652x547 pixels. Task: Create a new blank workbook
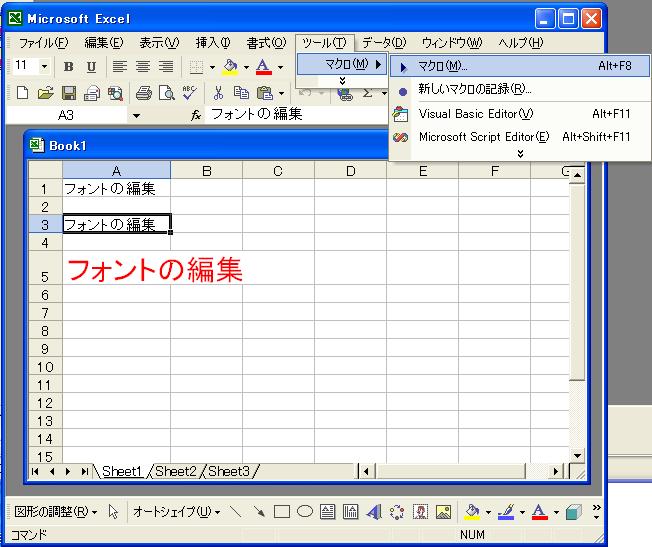[22, 93]
